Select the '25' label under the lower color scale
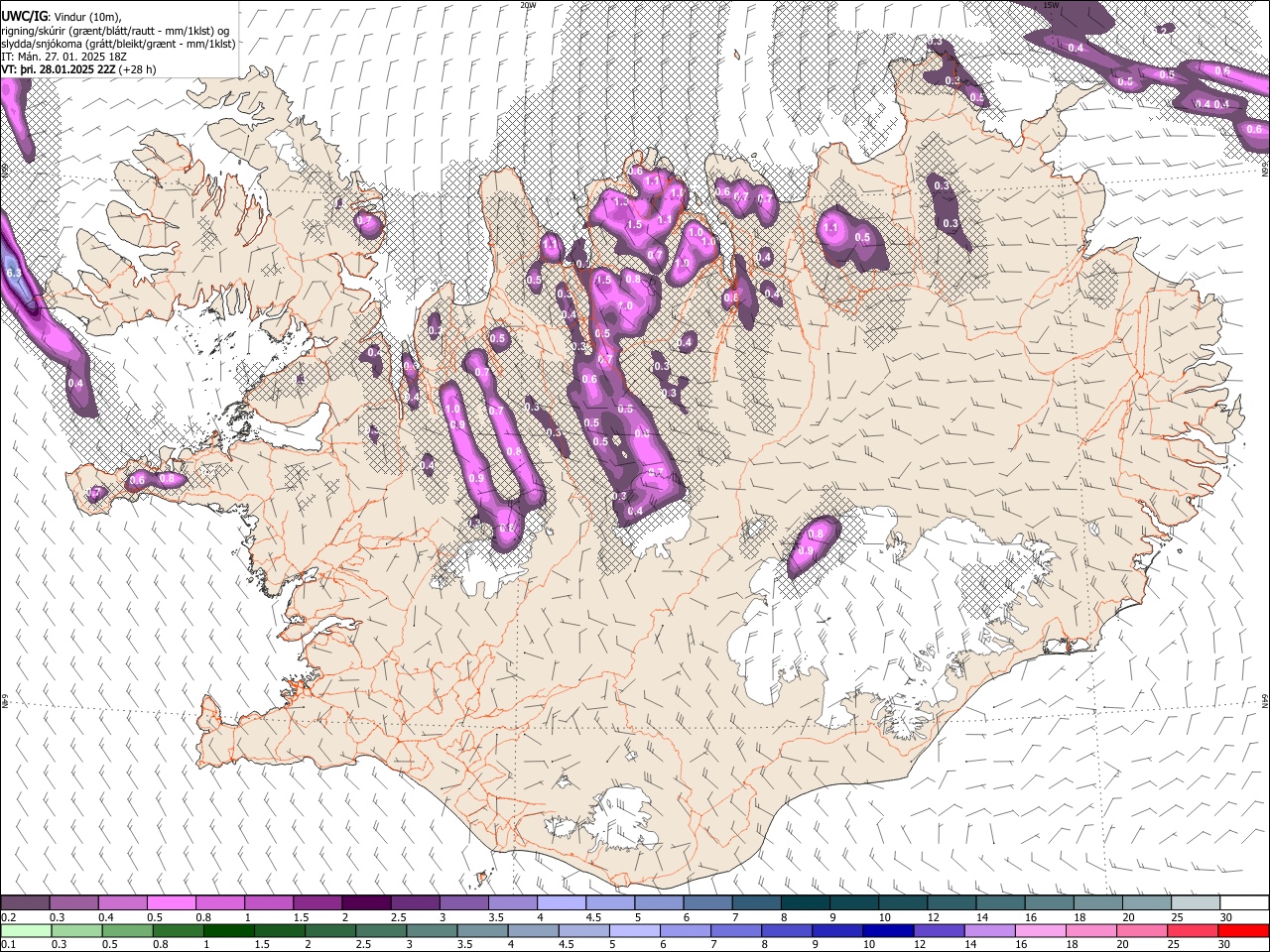1270x952 pixels. click(1173, 945)
